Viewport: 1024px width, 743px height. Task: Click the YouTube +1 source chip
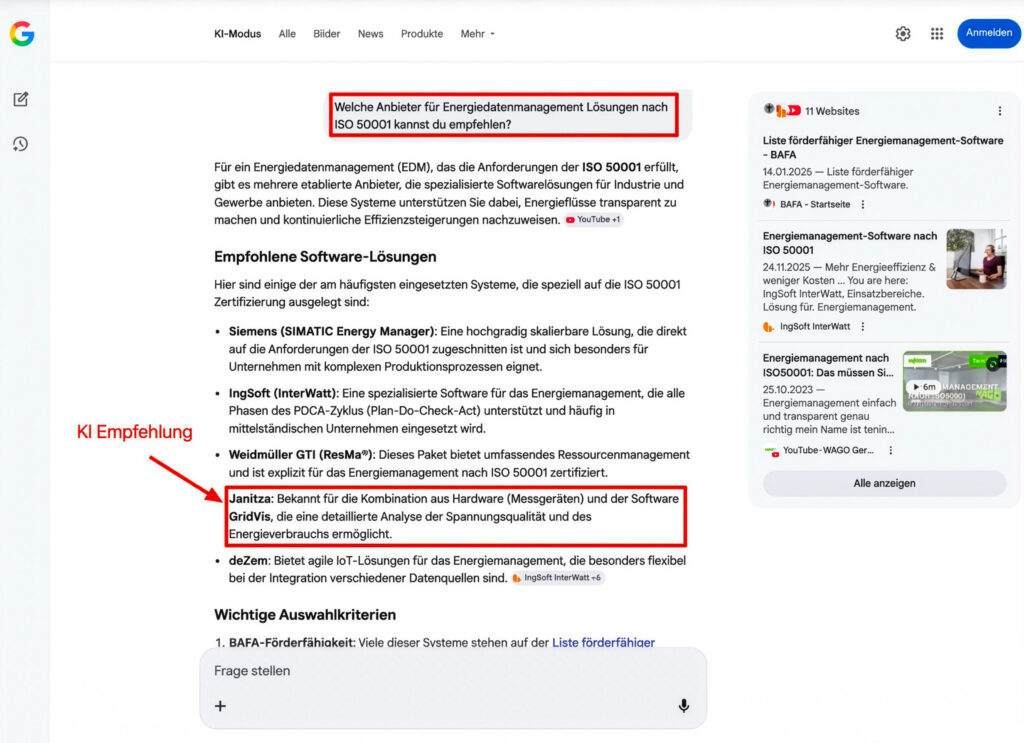(593, 219)
